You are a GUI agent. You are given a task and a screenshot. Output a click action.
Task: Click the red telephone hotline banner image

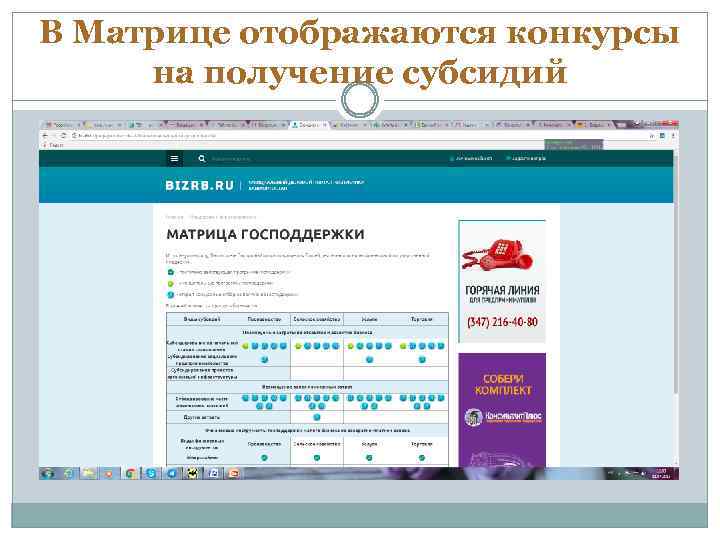tap(498, 256)
